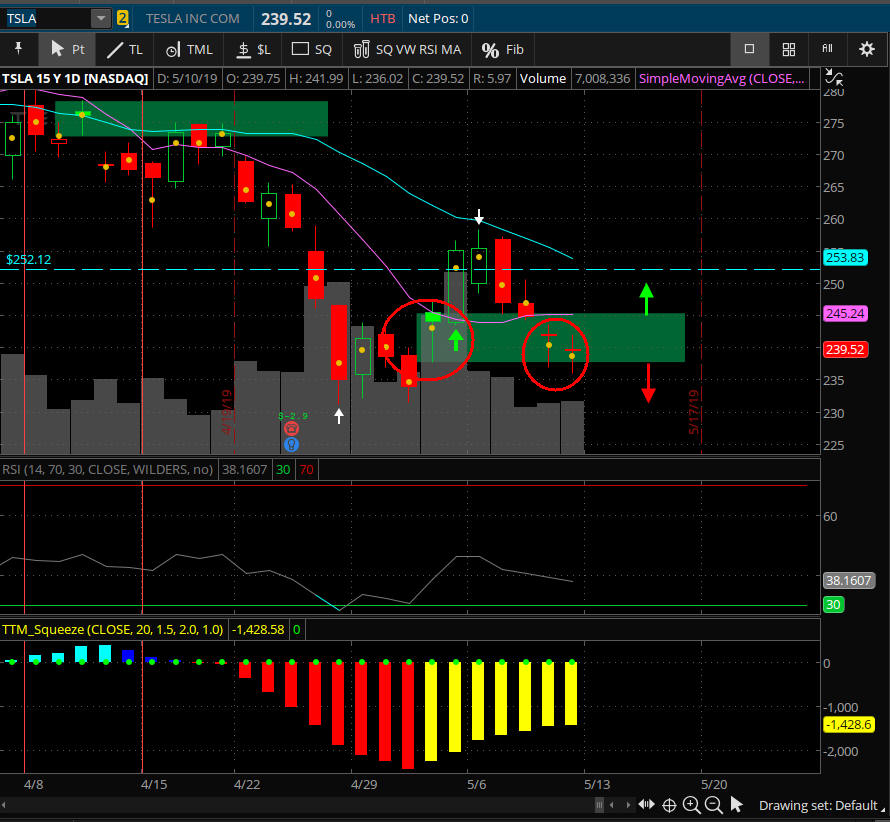Screen dimensions: 890x822
Task: Click the TTM_Squeeze study title
Action: coord(112,630)
